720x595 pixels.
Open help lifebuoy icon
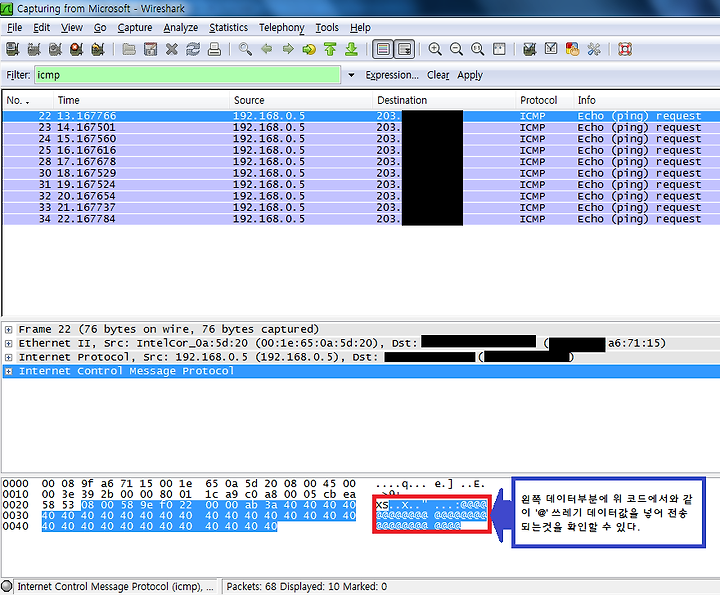(625, 49)
